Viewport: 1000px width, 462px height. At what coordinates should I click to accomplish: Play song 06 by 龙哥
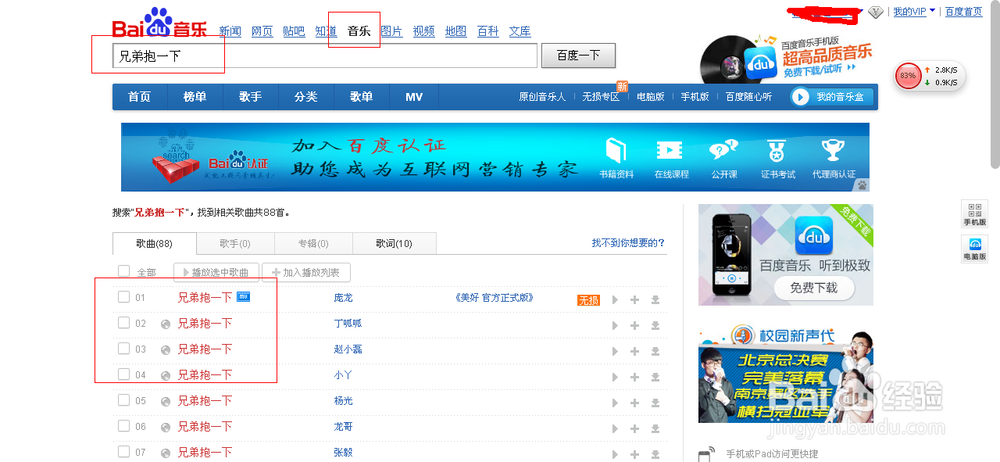[615, 428]
